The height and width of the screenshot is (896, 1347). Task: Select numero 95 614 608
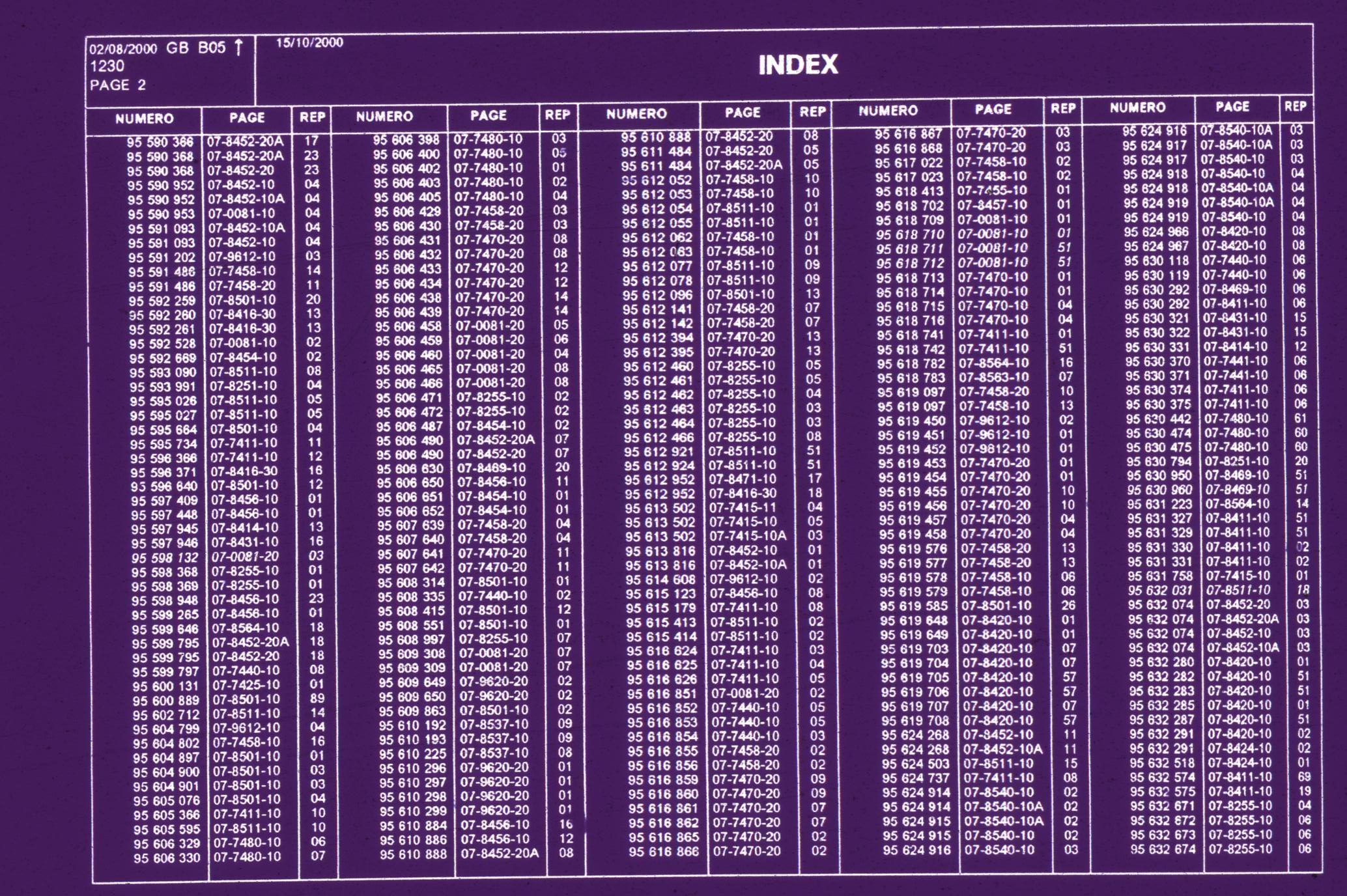click(x=661, y=580)
